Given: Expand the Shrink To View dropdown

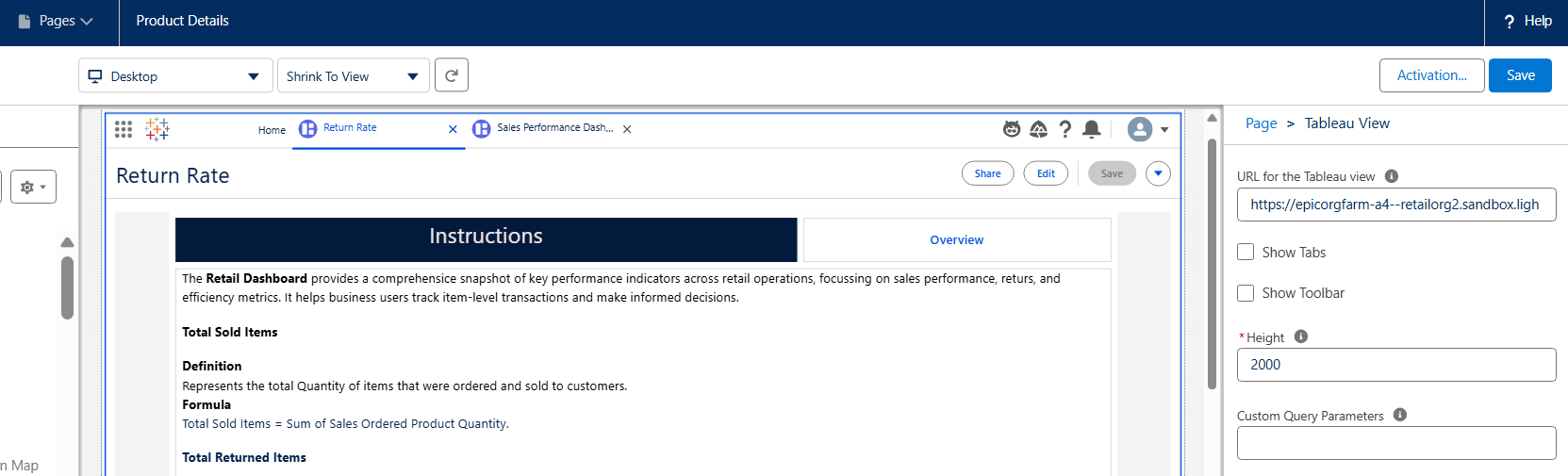Looking at the screenshot, I should click(x=353, y=76).
